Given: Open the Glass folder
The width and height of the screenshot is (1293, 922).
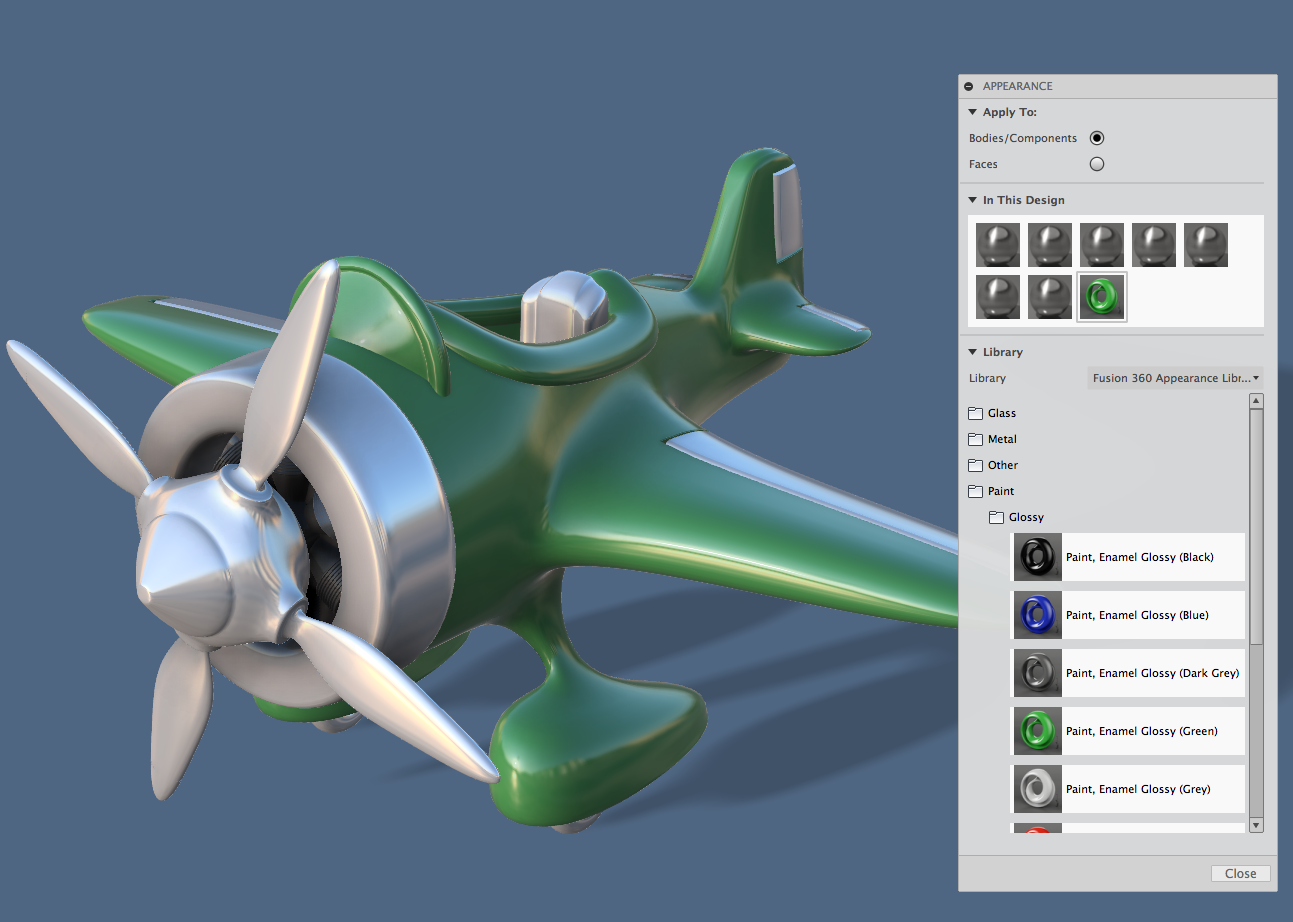Looking at the screenshot, I should click(992, 413).
